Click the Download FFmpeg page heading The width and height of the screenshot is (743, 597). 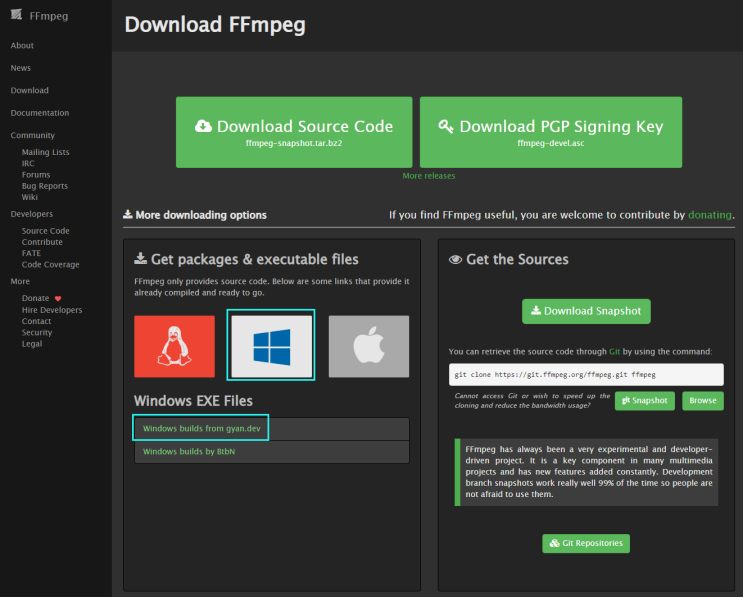pos(215,25)
